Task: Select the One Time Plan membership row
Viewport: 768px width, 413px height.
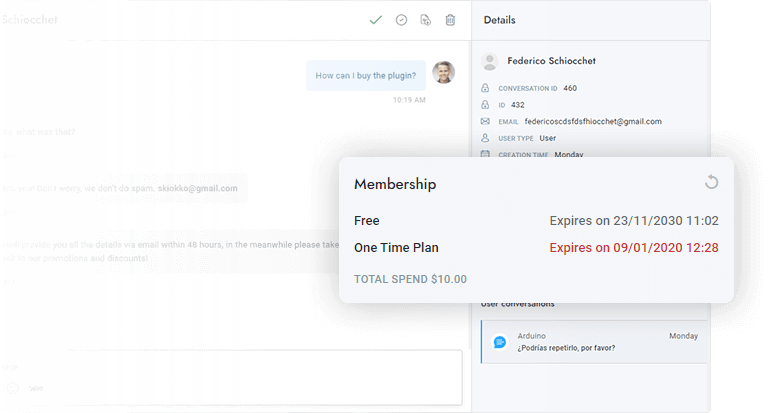Action: tap(536, 248)
